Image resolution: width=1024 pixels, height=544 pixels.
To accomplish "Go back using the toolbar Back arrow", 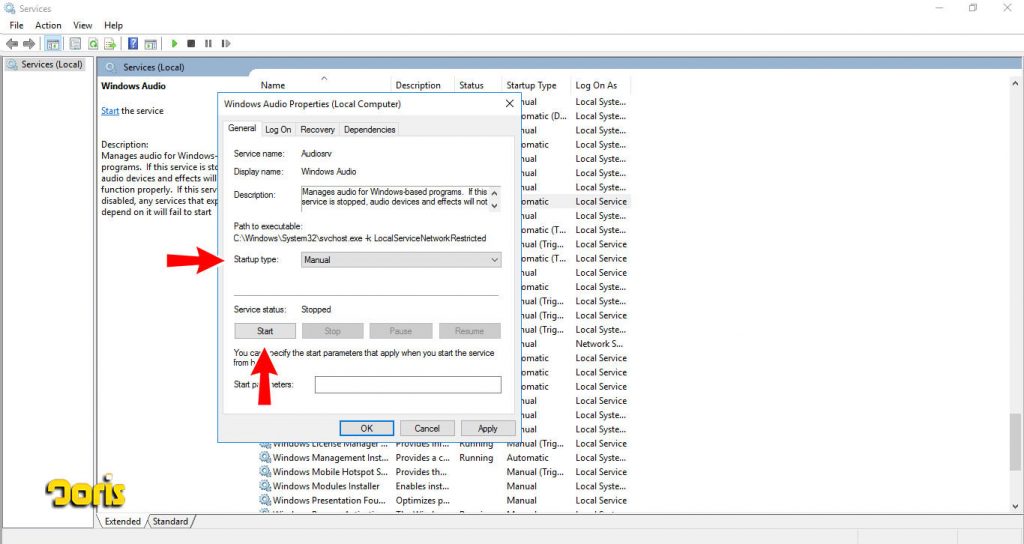I will pyautogui.click(x=12, y=44).
